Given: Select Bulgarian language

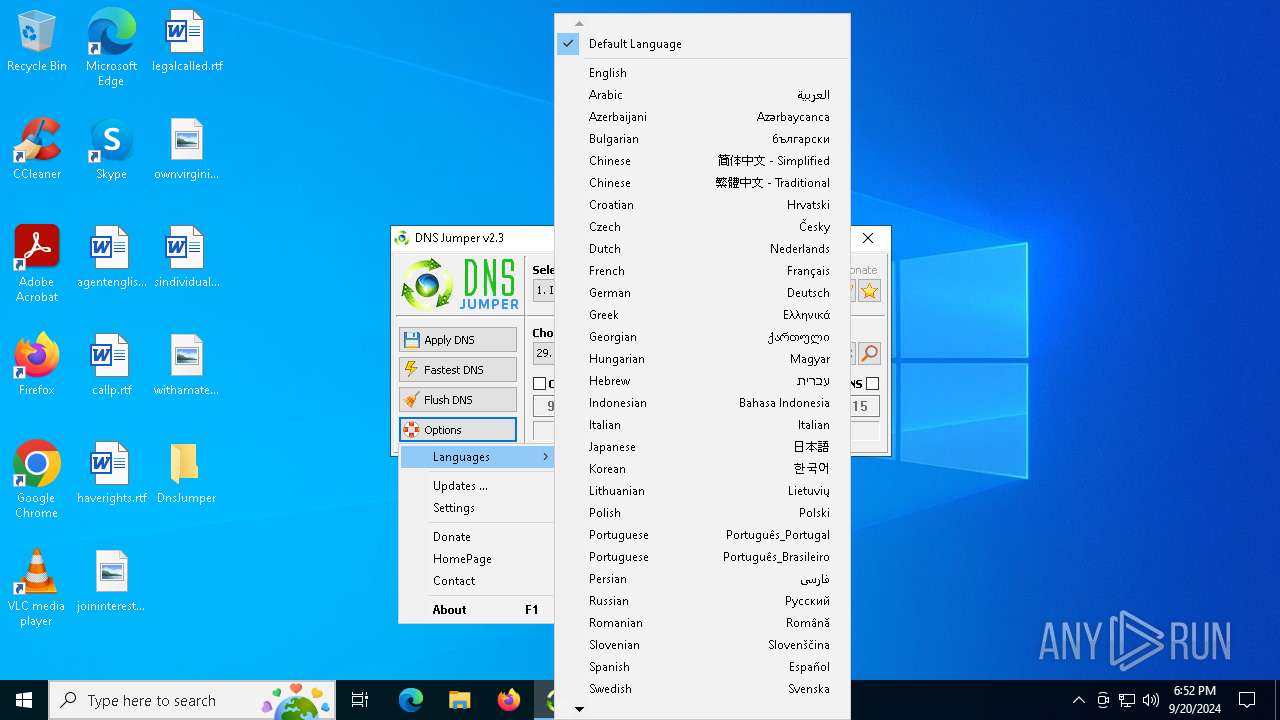Looking at the screenshot, I should (x=702, y=139).
